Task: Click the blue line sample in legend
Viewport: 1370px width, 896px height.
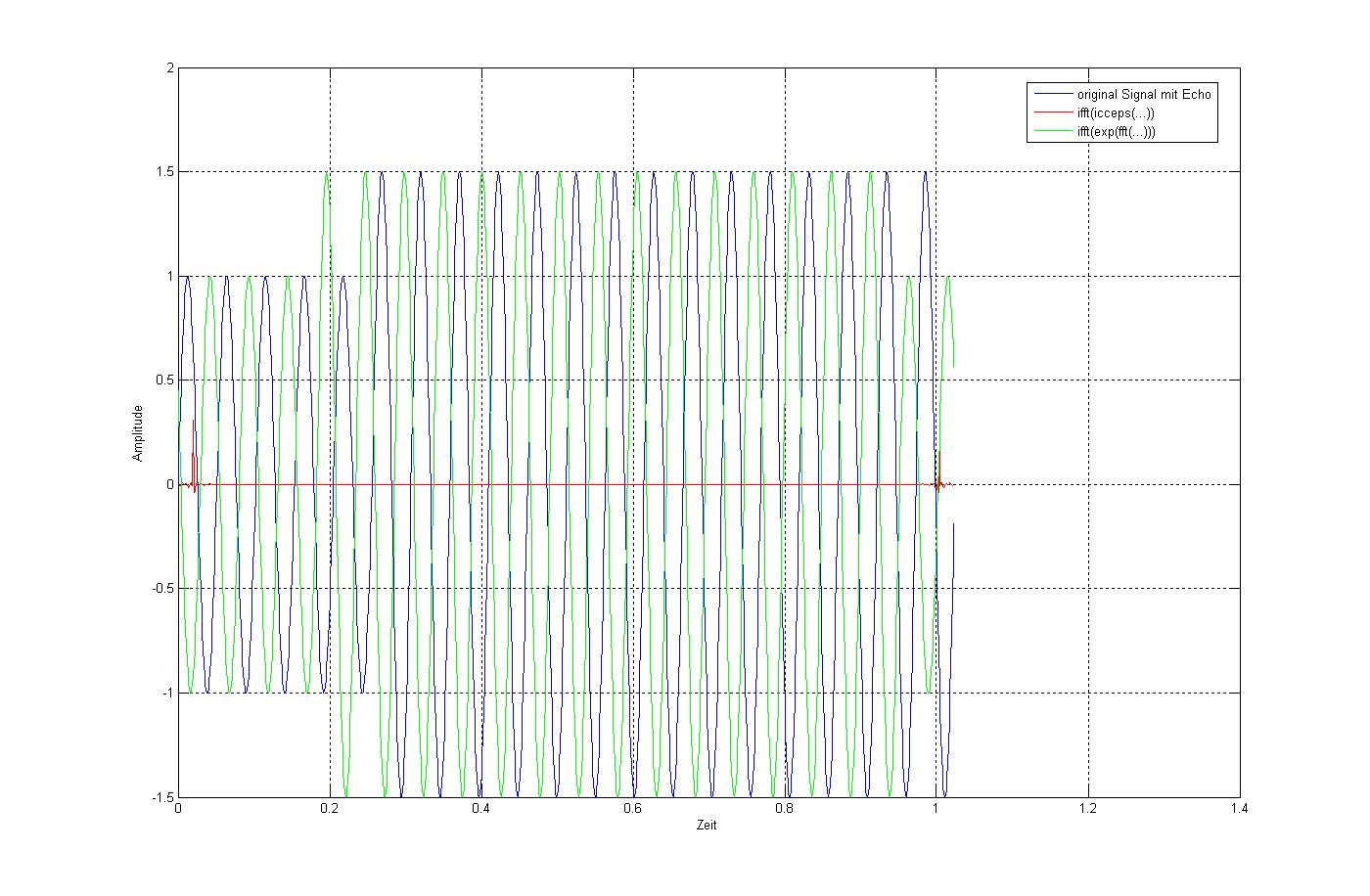Action: (1051, 95)
